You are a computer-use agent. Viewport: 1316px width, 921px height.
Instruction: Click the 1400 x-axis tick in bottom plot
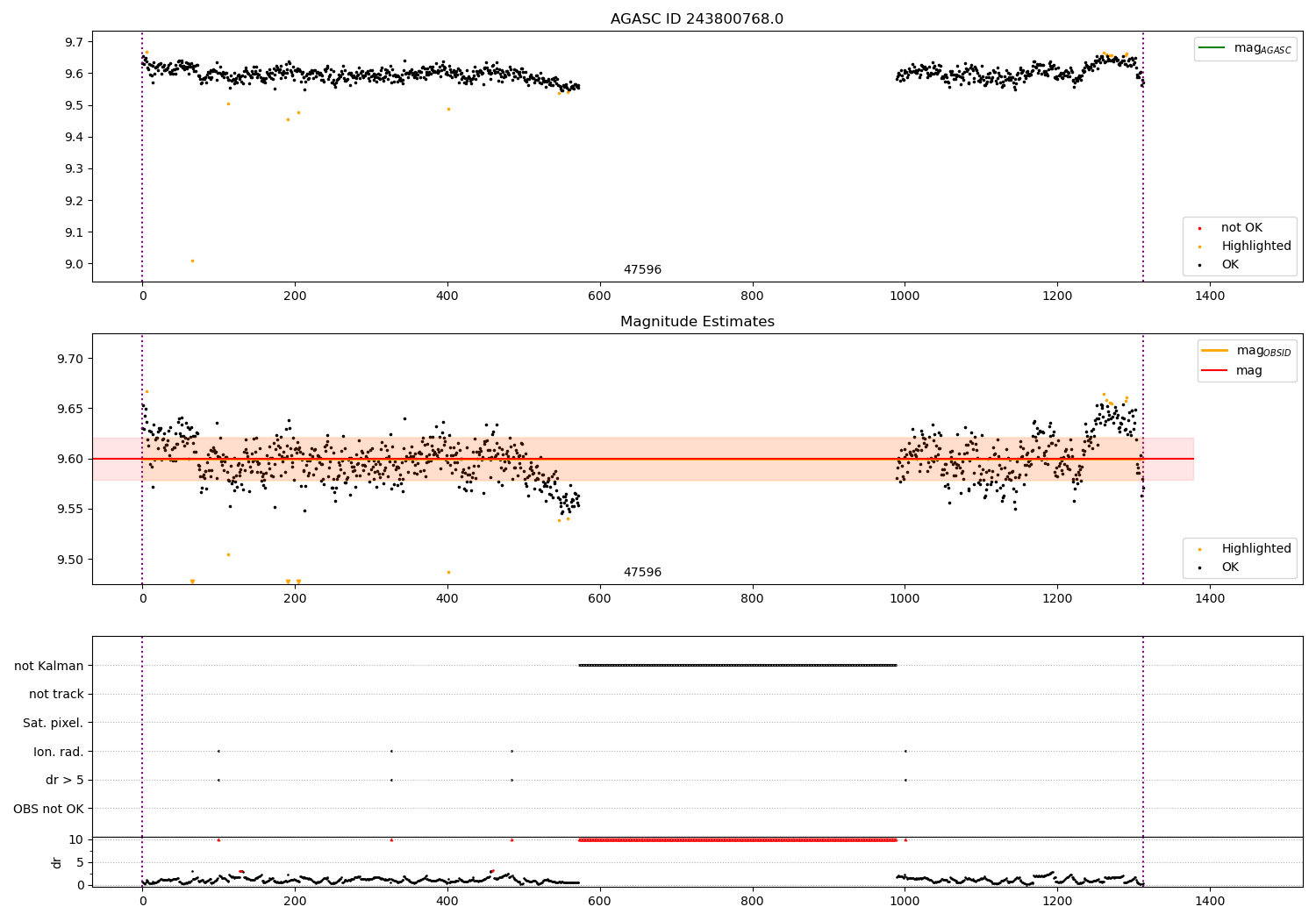click(1210, 901)
